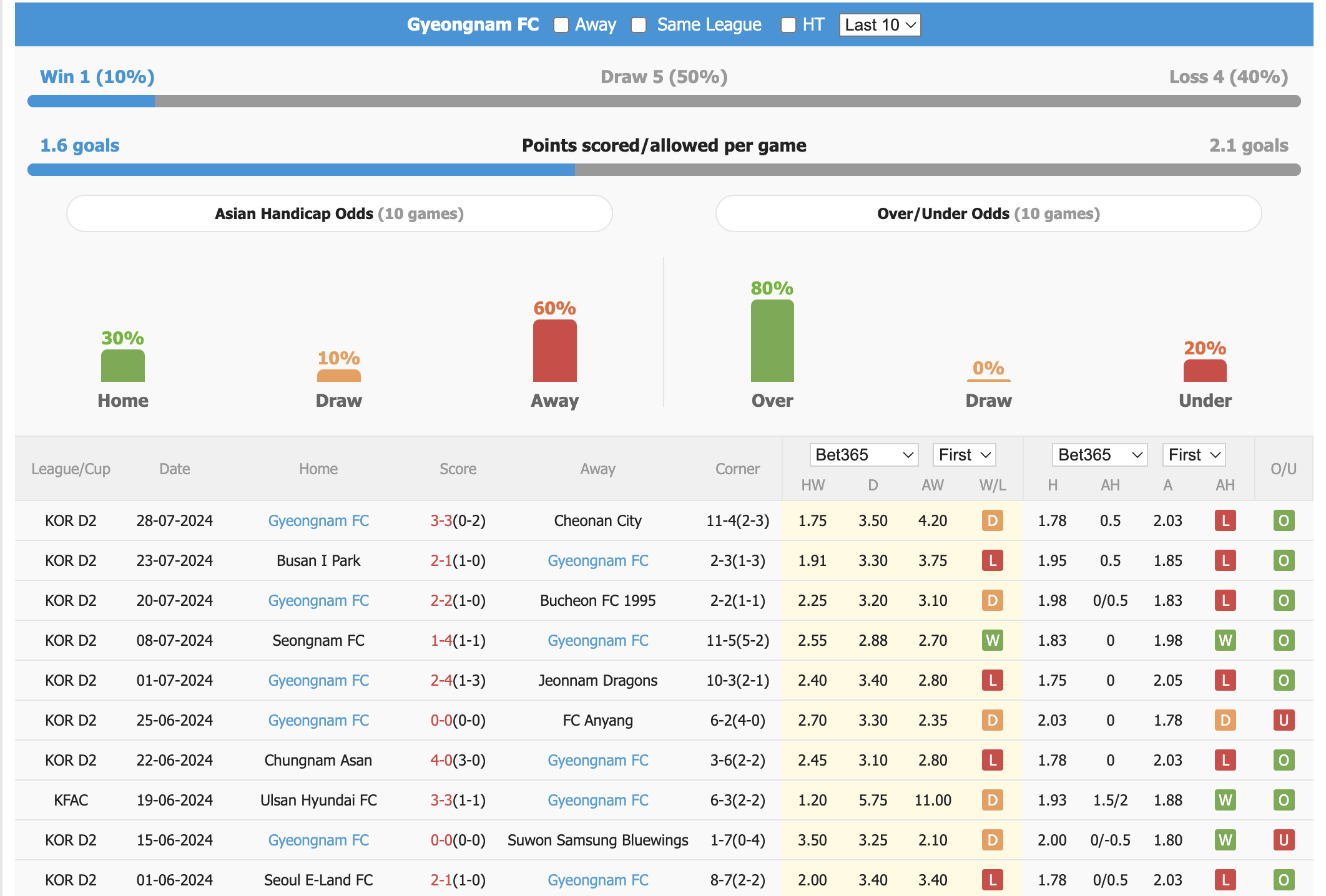Click handicap D badge in FC Anyang row
1326x896 pixels.
coord(1225,720)
